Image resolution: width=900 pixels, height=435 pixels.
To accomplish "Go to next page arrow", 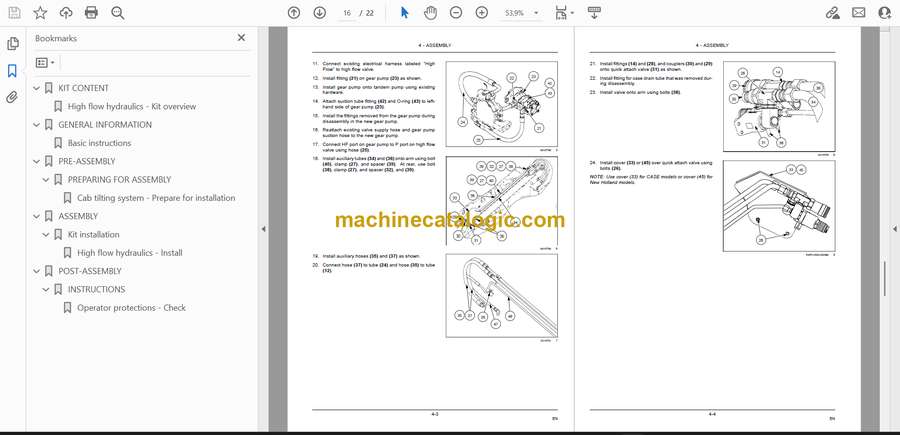I will [x=320, y=13].
